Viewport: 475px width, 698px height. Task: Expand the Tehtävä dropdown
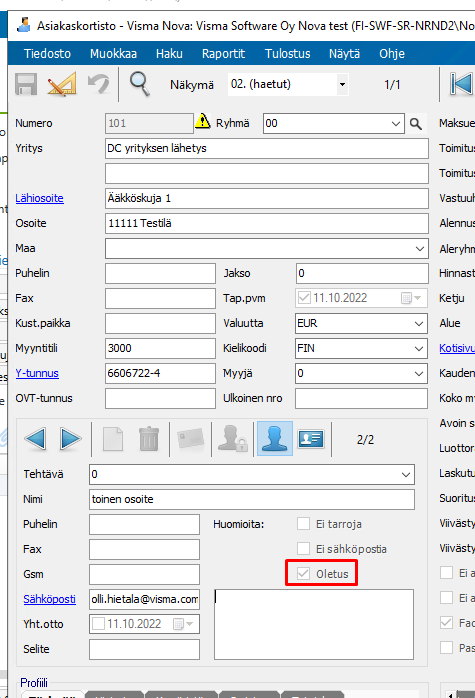(406, 474)
